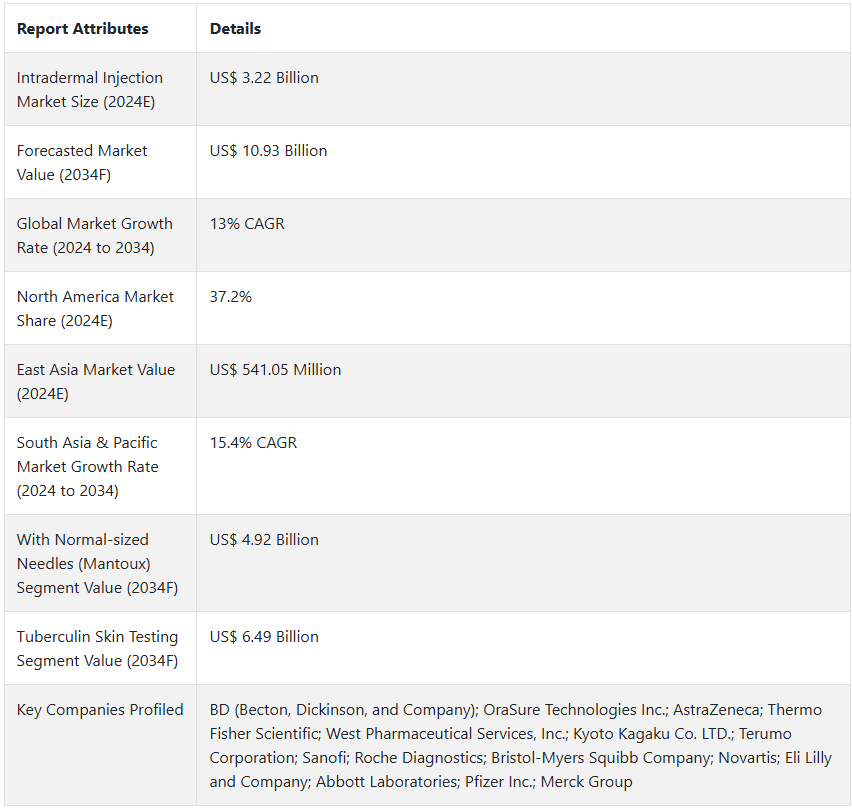Click the "Tuberculin Skin Testing Segment Value" cell
Viewport: 852px width, 811px height.
(x=97, y=649)
